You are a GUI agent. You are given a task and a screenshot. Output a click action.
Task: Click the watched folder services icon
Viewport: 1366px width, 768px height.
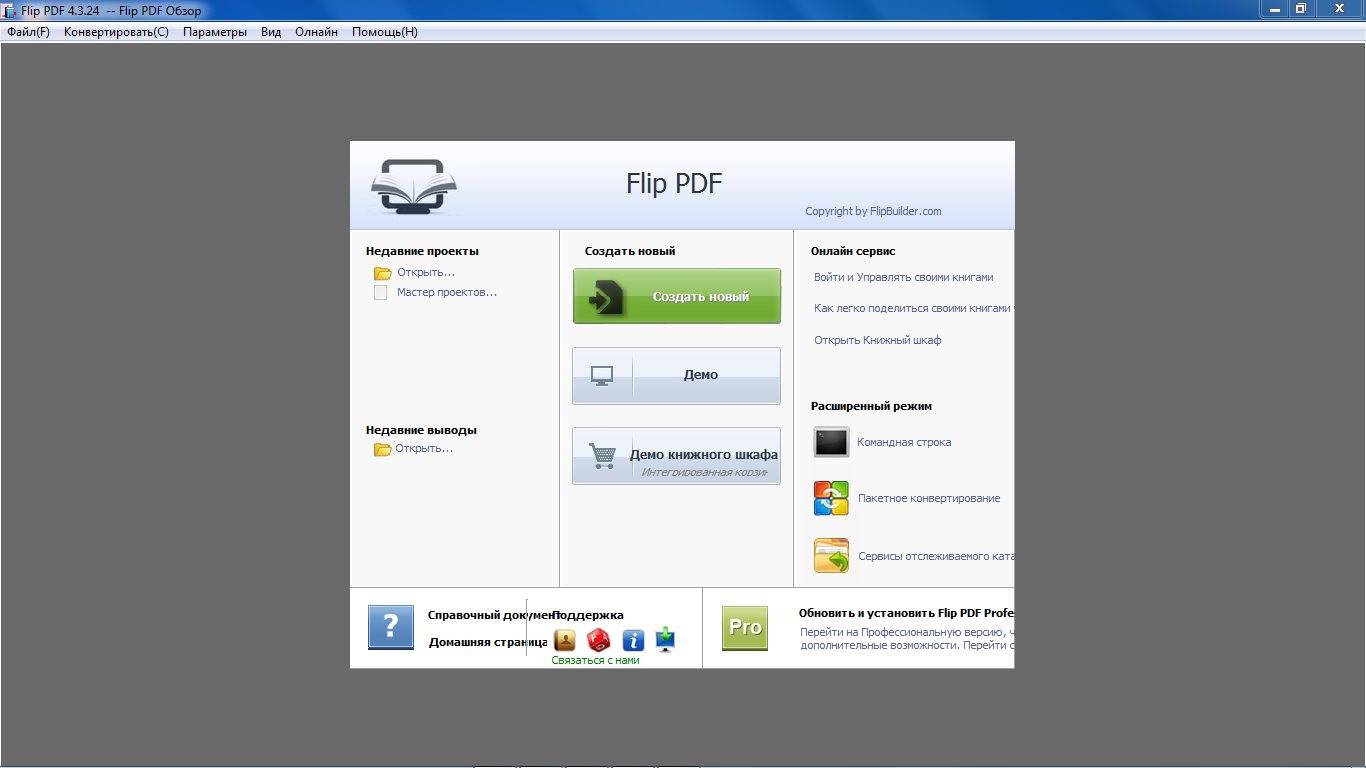click(x=831, y=556)
